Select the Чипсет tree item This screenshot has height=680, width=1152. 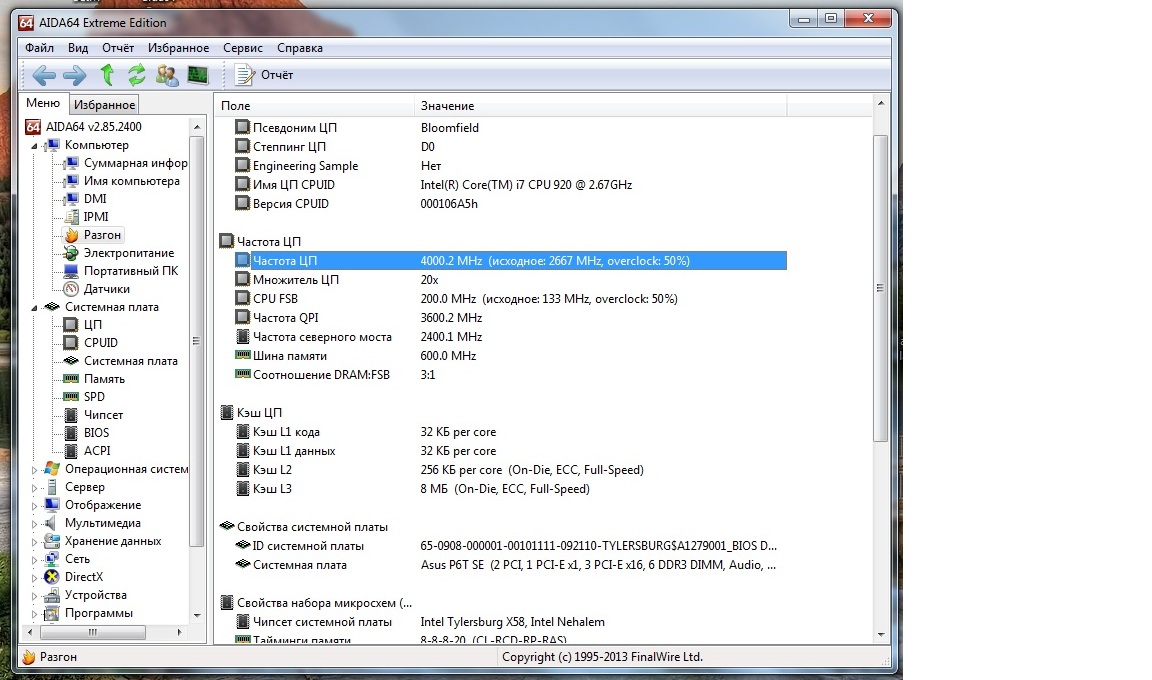pyautogui.click(x=93, y=415)
